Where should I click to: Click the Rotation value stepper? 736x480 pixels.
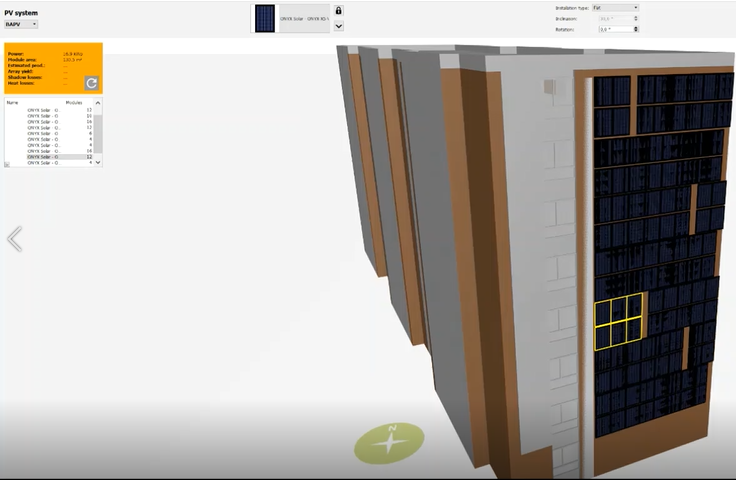click(x=635, y=29)
